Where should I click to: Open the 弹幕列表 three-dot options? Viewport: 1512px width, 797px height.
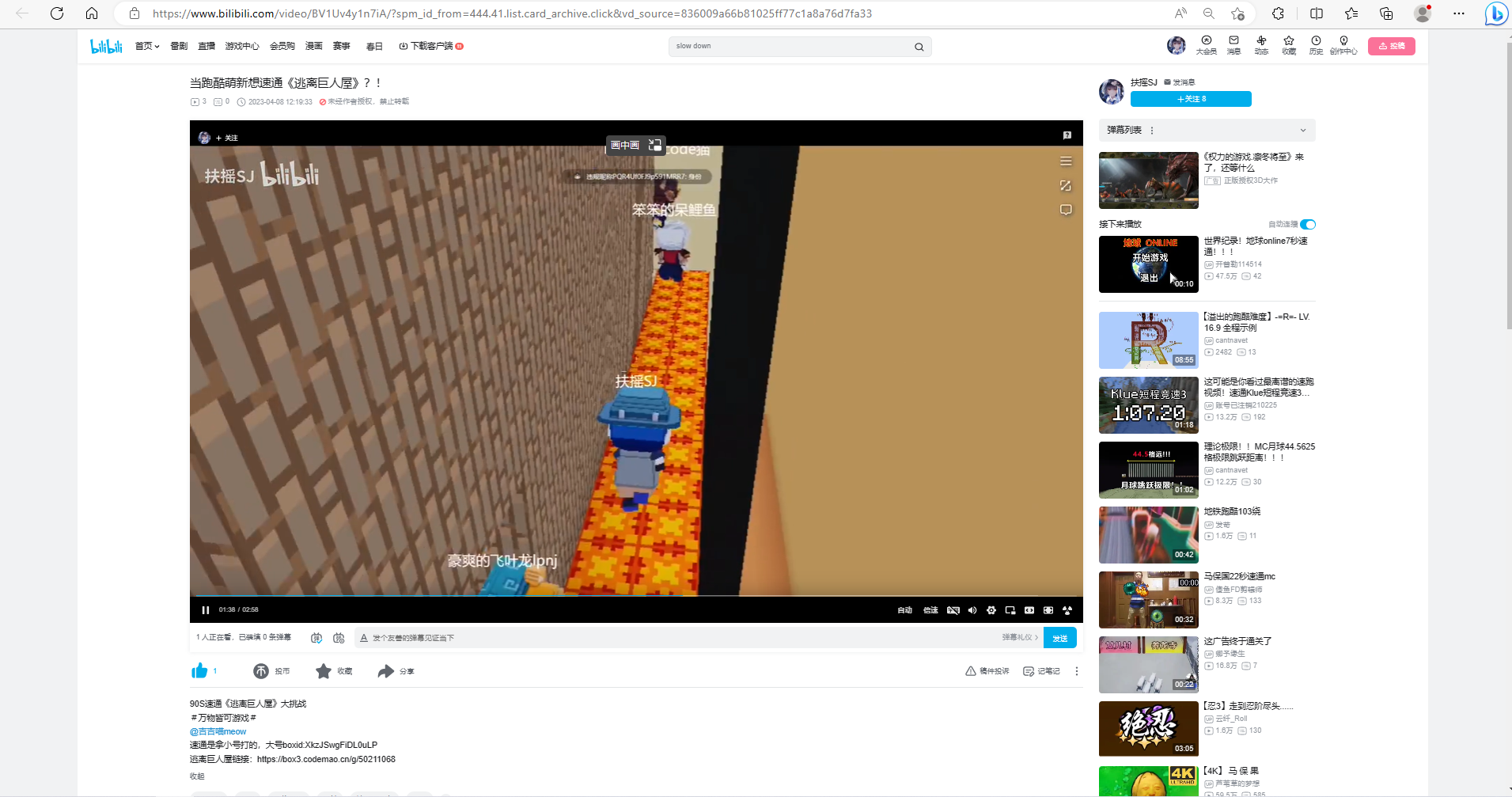[1152, 131]
